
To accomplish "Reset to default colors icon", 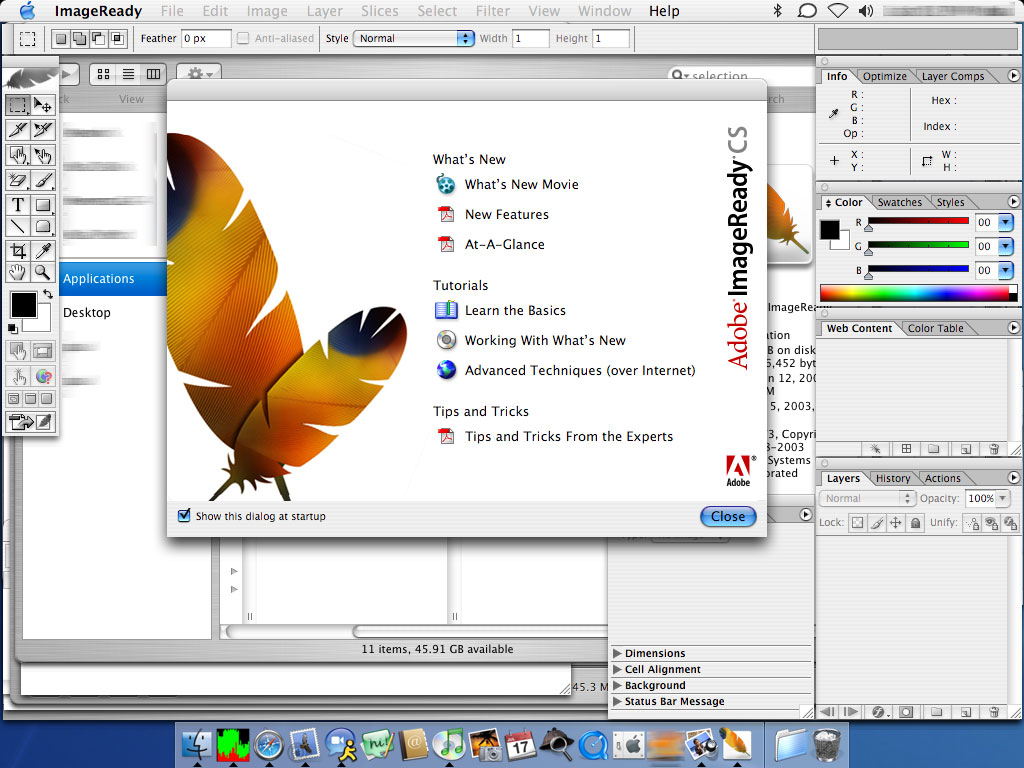I will tap(12, 328).
